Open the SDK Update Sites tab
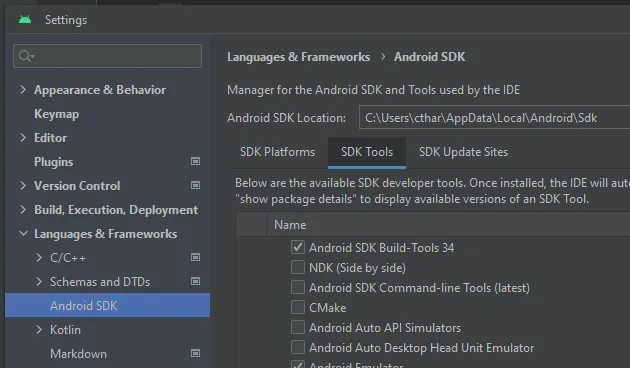630x368 pixels. [x=463, y=152]
